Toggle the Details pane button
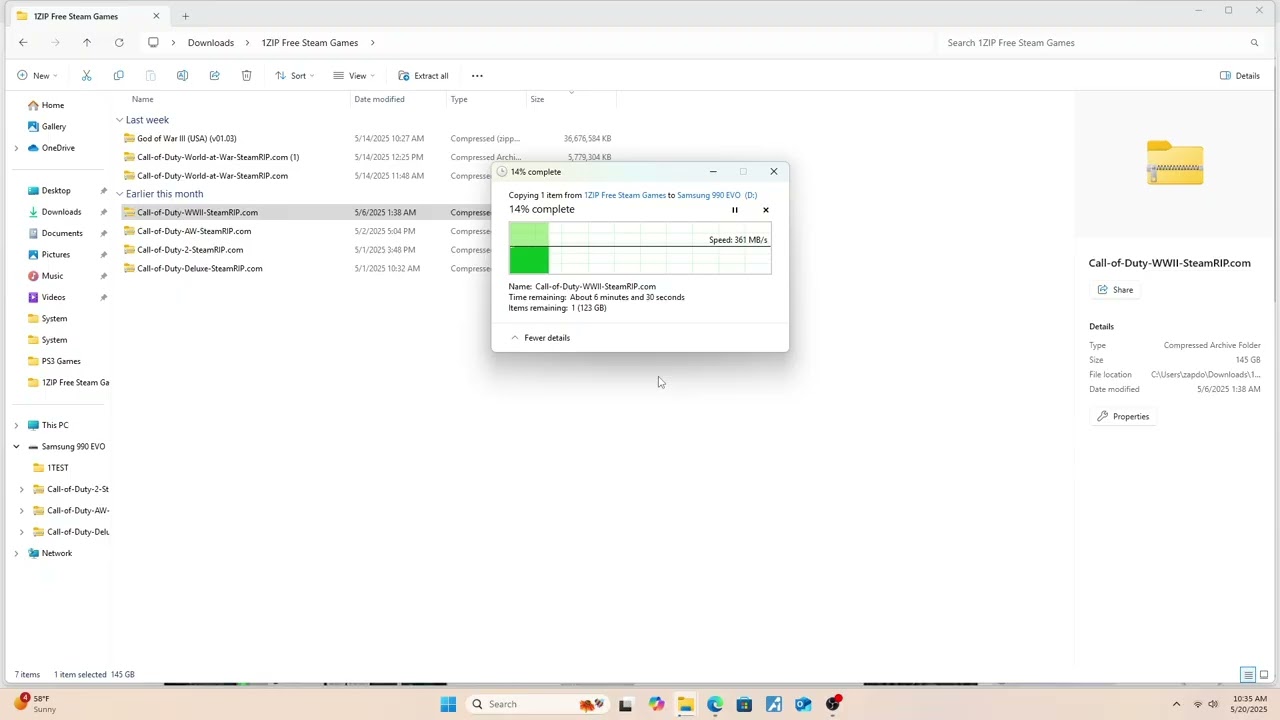Viewport: 1280px width, 720px height. (1240, 76)
